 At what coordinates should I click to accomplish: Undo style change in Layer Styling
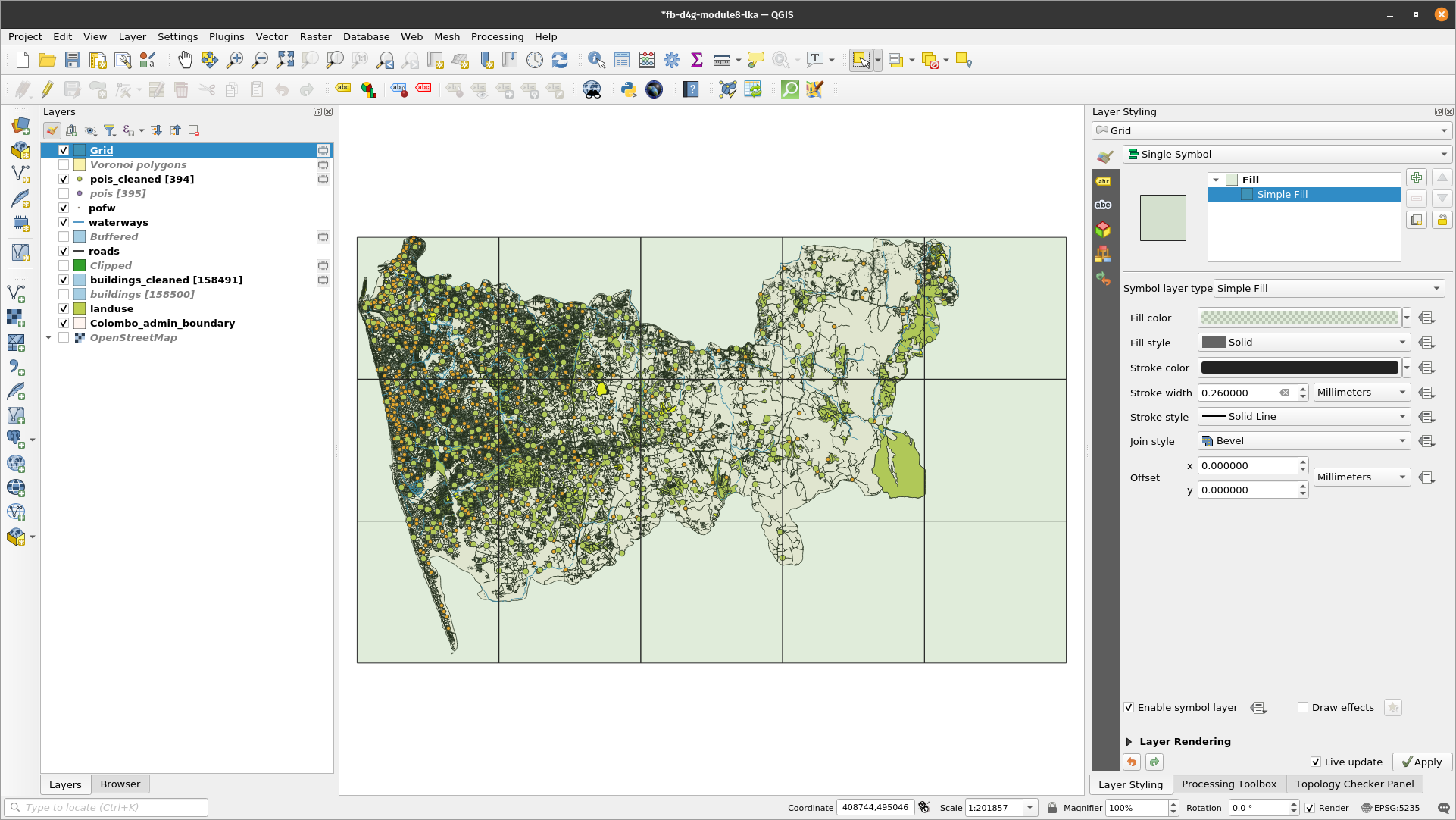[1132, 762]
